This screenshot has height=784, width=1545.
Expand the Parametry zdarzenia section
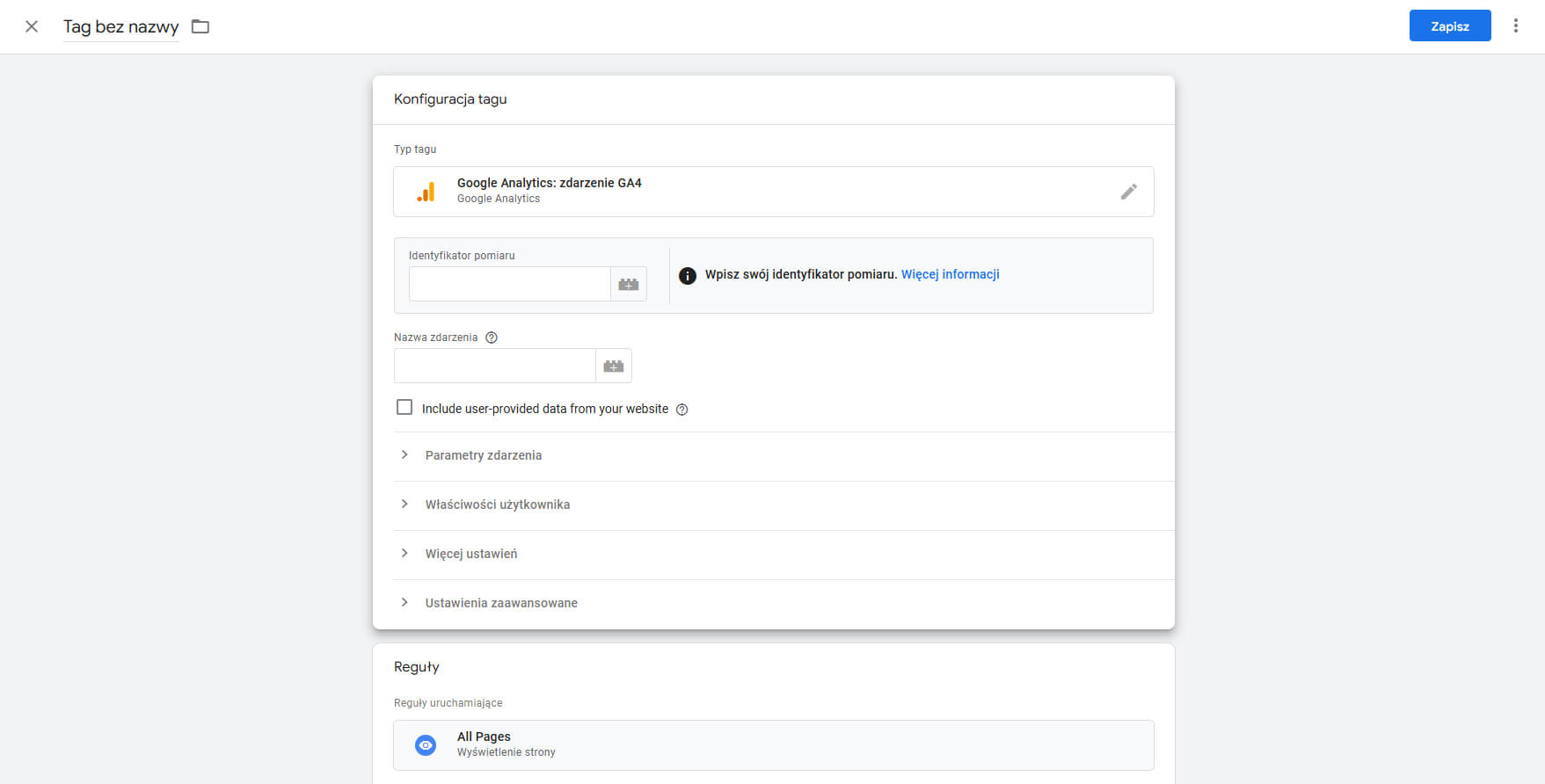[x=784, y=455]
